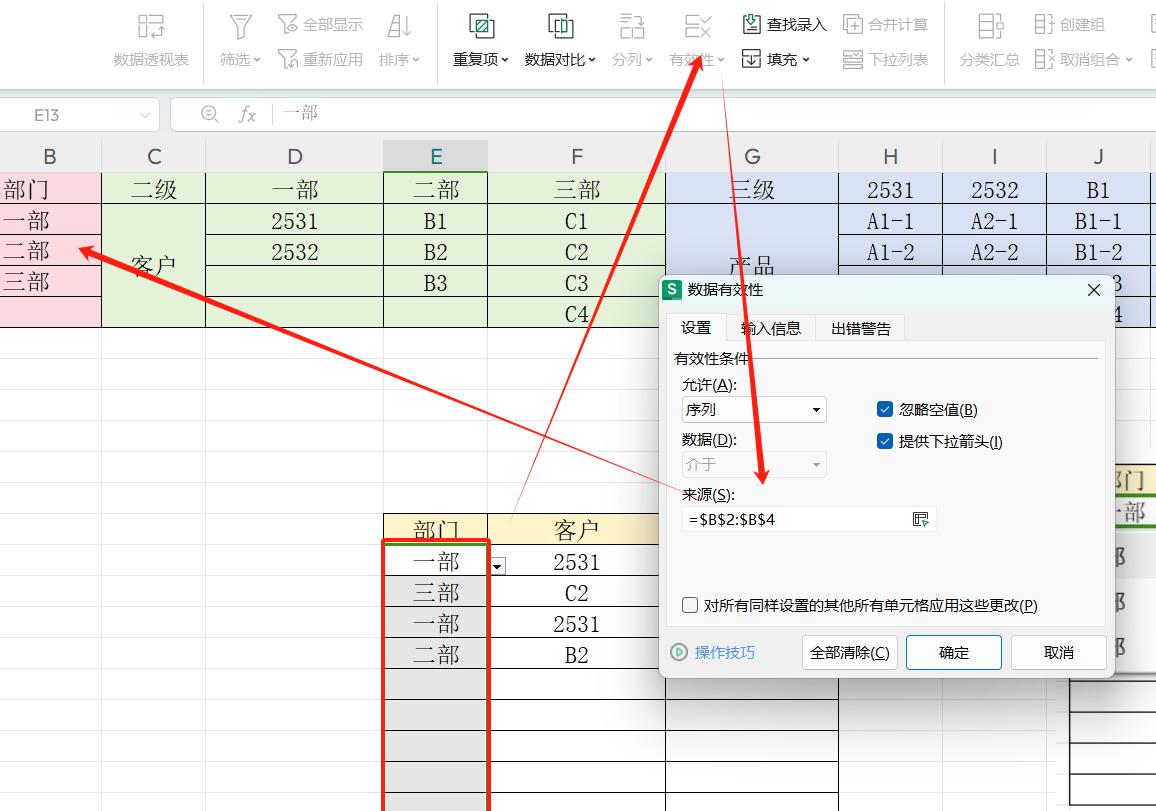1156x811 pixels.
Task: Select cell containing A2-1 in column I
Action: click(x=995, y=220)
